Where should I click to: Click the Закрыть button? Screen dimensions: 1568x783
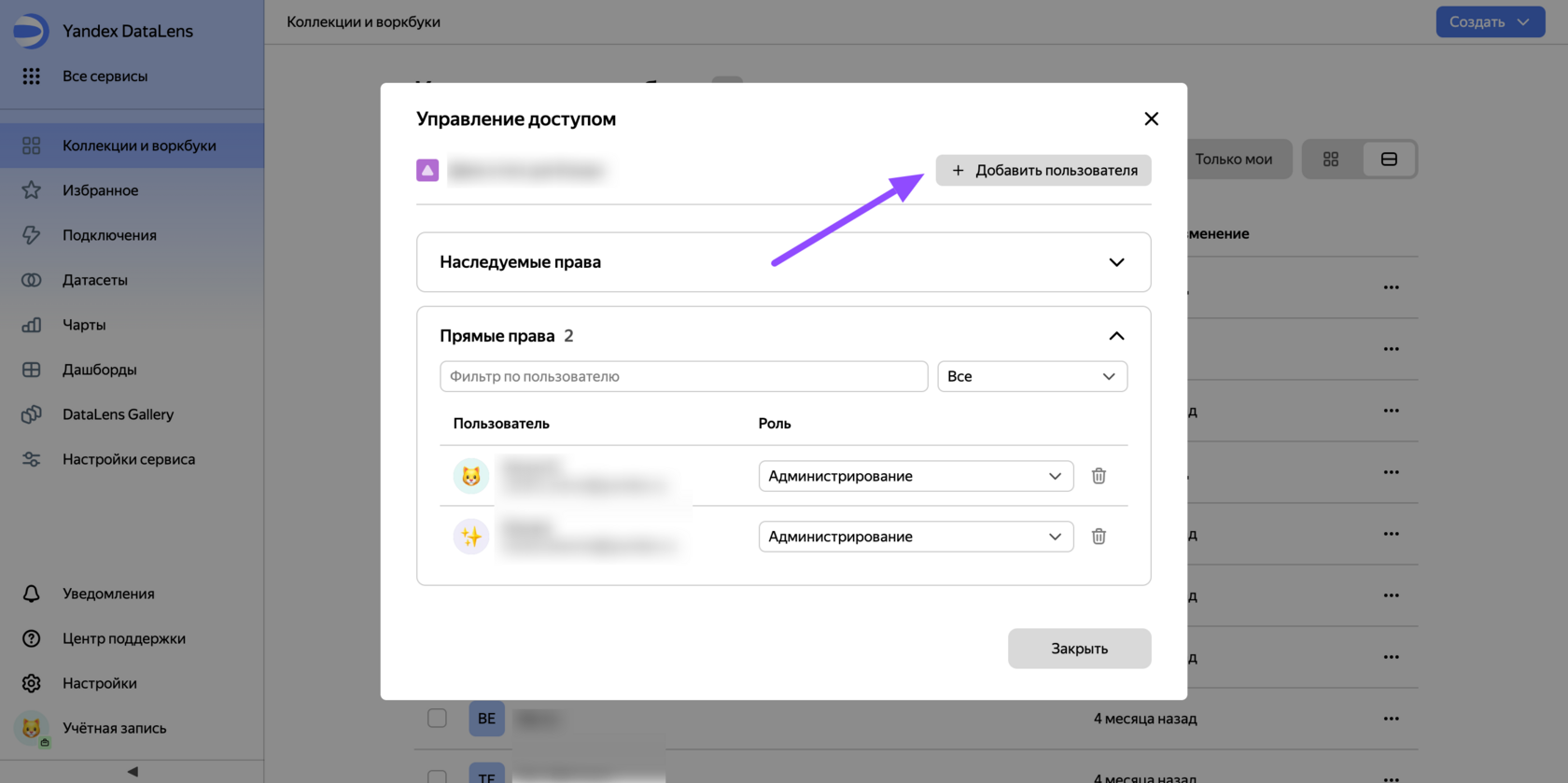coord(1079,649)
